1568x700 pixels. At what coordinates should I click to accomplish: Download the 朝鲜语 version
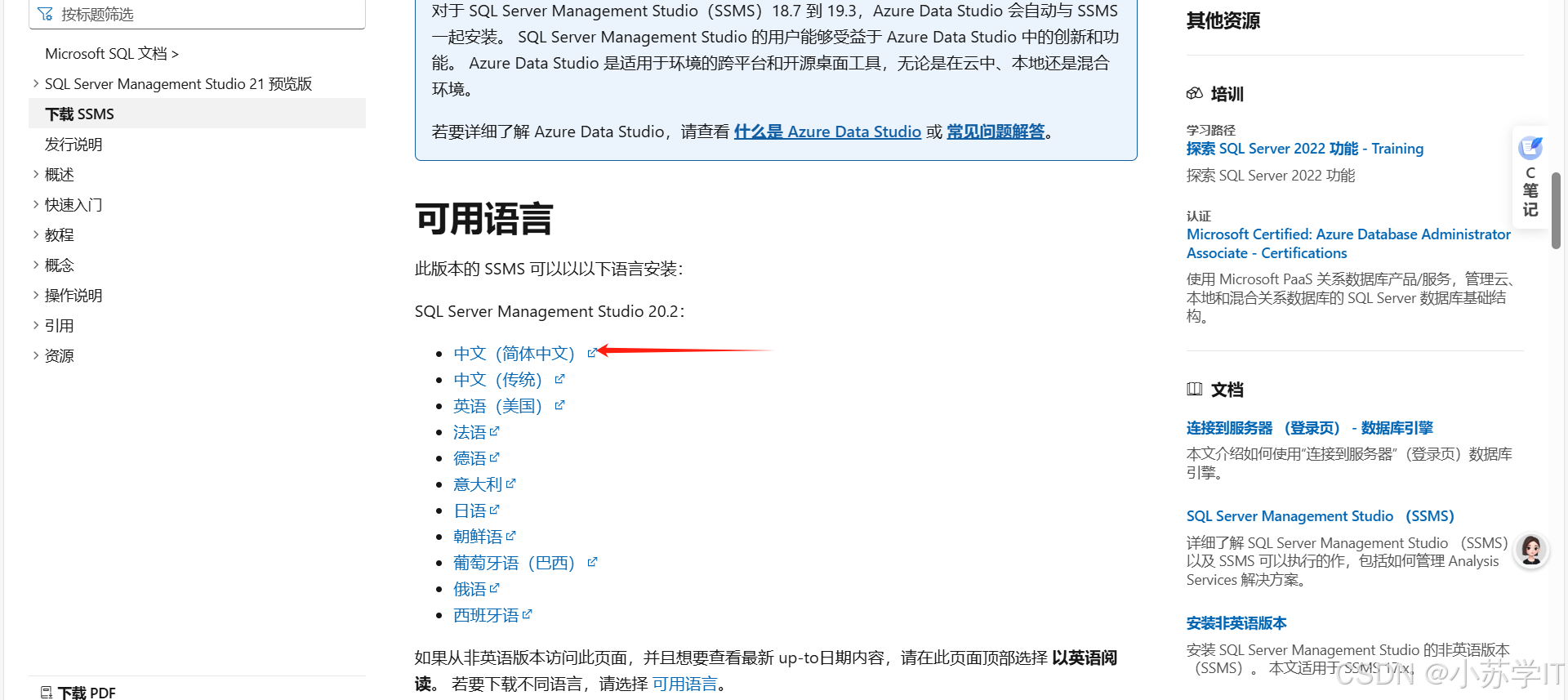click(478, 537)
